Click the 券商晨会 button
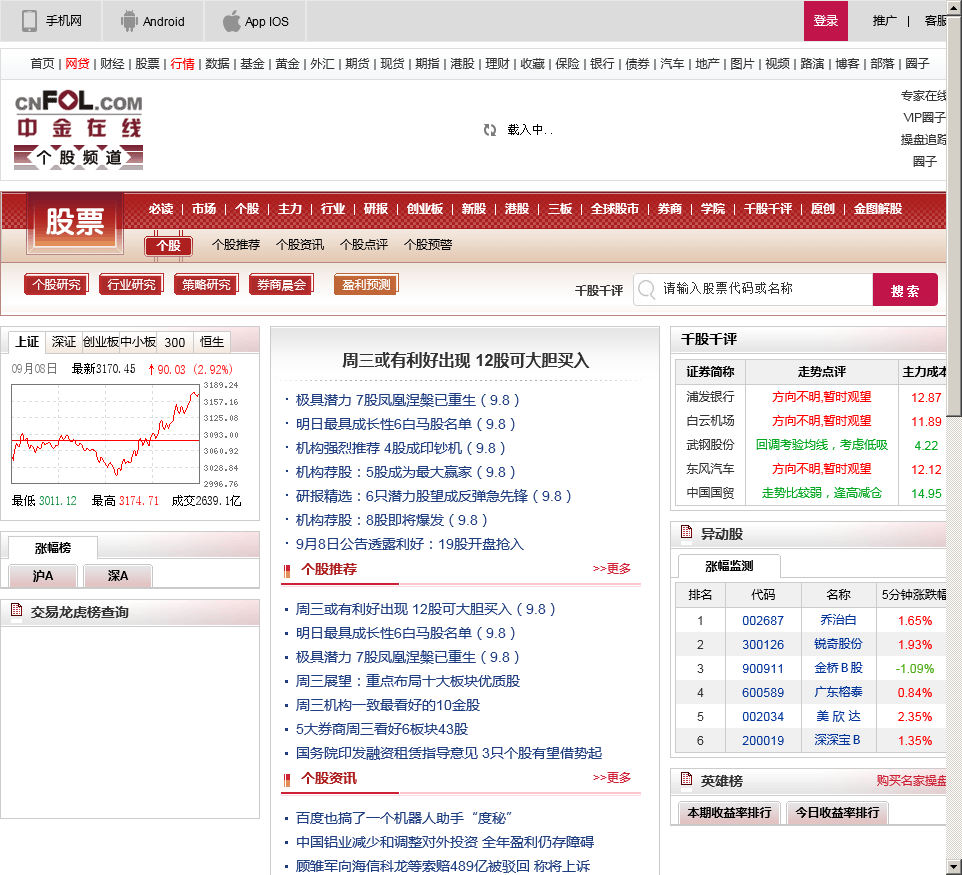The height and width of the screenshot is (875, 962). tap(282, 284)
